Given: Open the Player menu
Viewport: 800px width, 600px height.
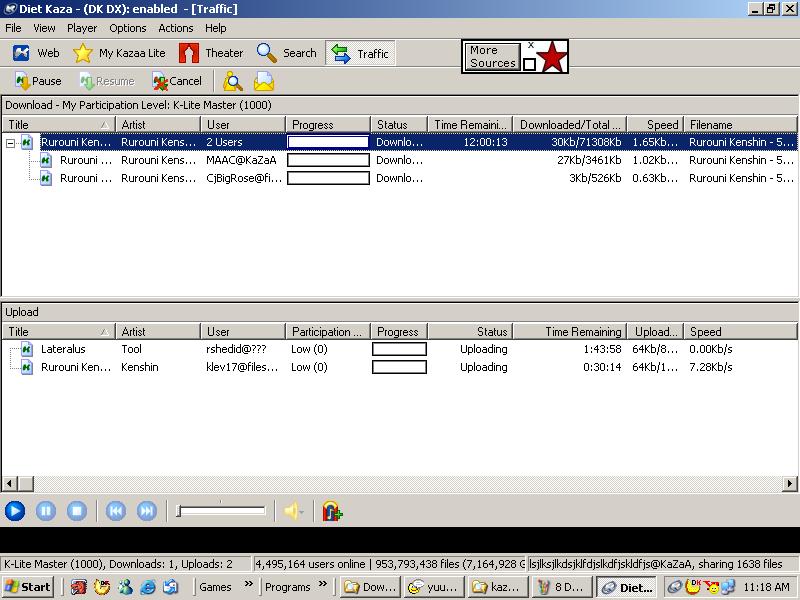Looking at the screenshot, I should coord(82,28).
